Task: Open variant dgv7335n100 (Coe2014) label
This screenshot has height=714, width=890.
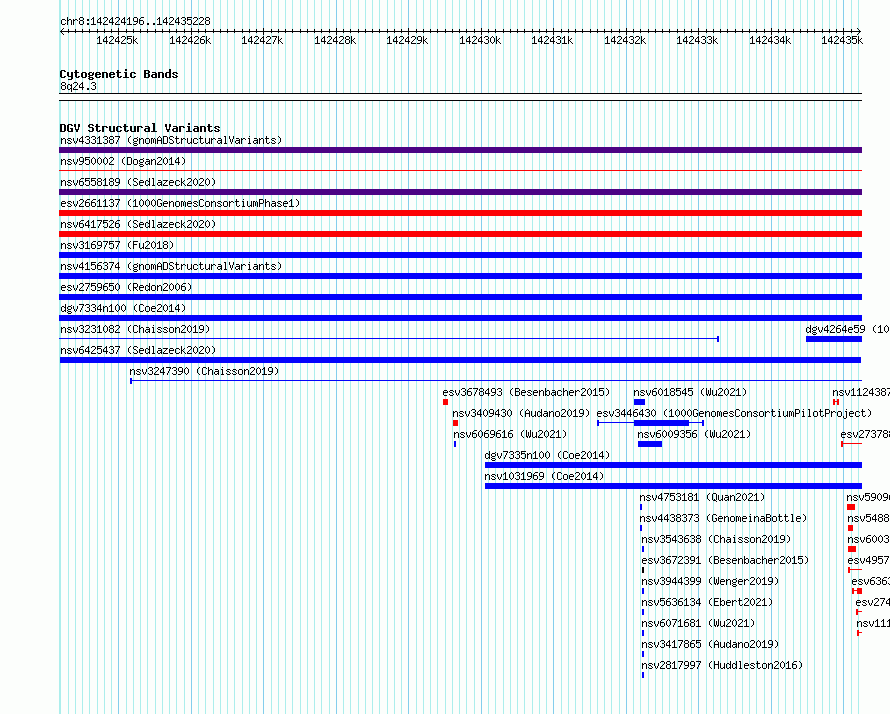Action: coord(547,455)
